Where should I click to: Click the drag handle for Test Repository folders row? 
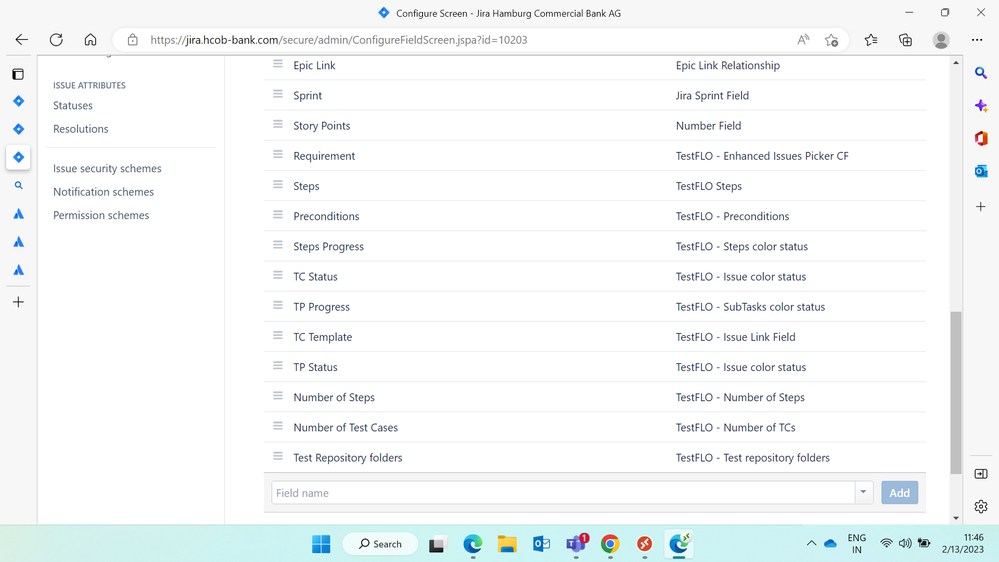click(x=278, y=456)
